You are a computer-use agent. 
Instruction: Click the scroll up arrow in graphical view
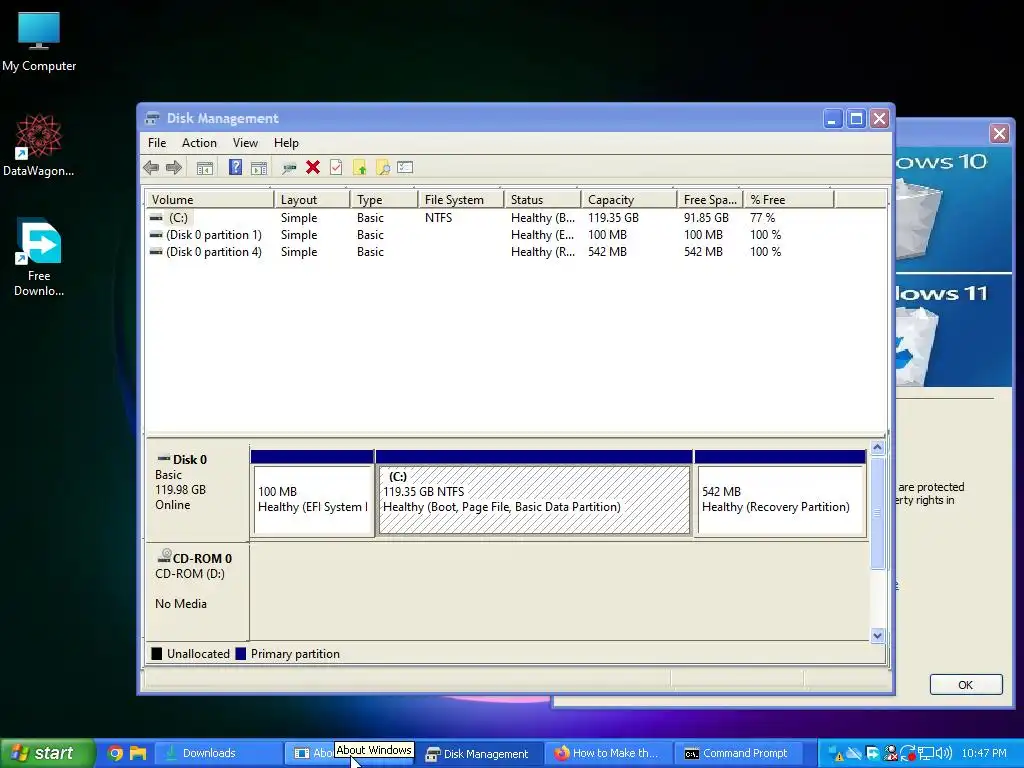click(x=877, y=447)
